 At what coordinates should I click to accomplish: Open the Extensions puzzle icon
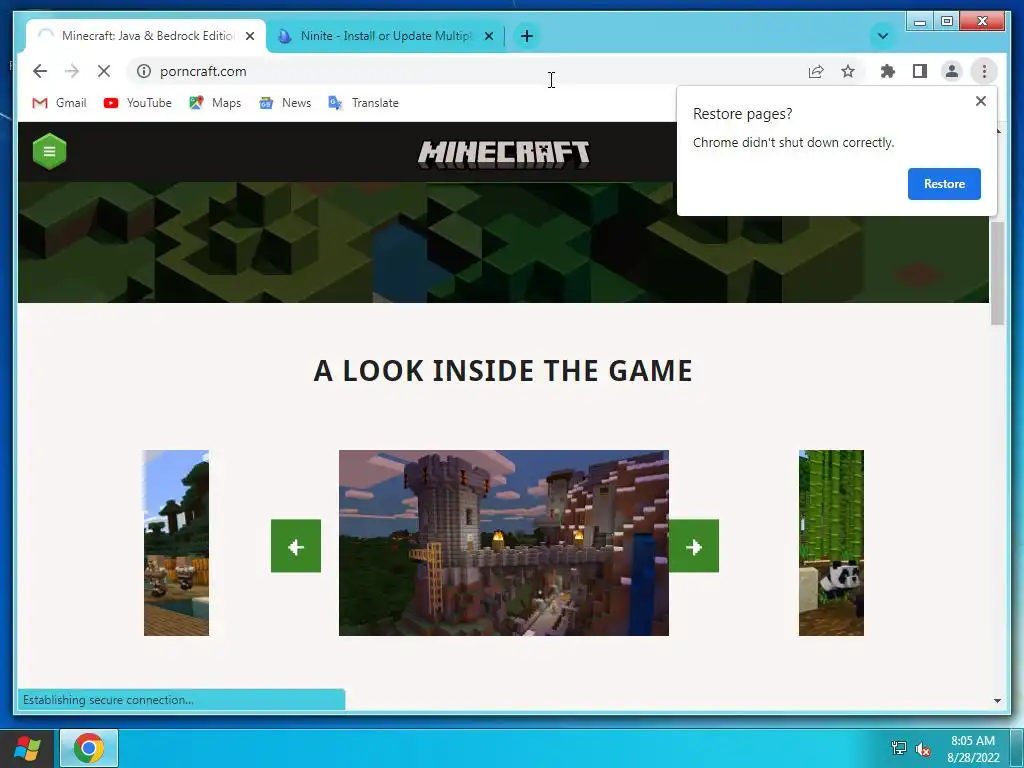point(888,71)
